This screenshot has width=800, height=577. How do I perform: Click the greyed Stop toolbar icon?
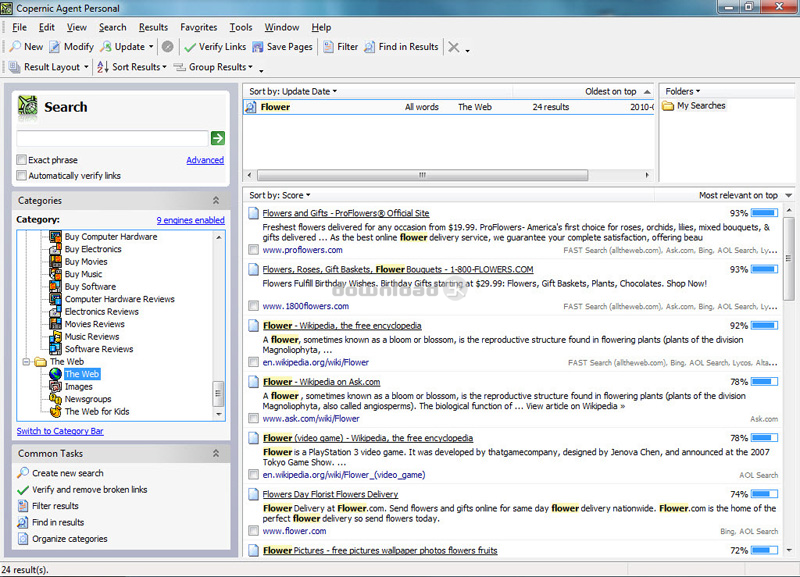[x=167, y=47]
